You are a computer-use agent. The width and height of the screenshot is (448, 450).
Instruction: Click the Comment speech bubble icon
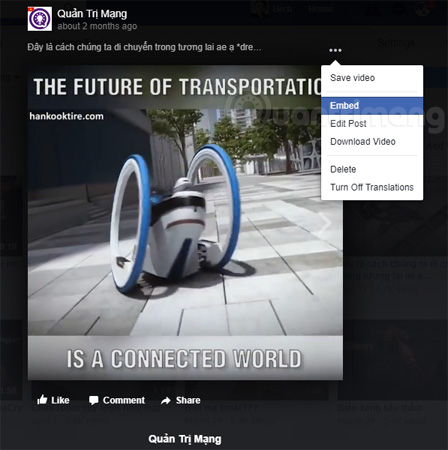pyautogui.click(x=94, y=400)
